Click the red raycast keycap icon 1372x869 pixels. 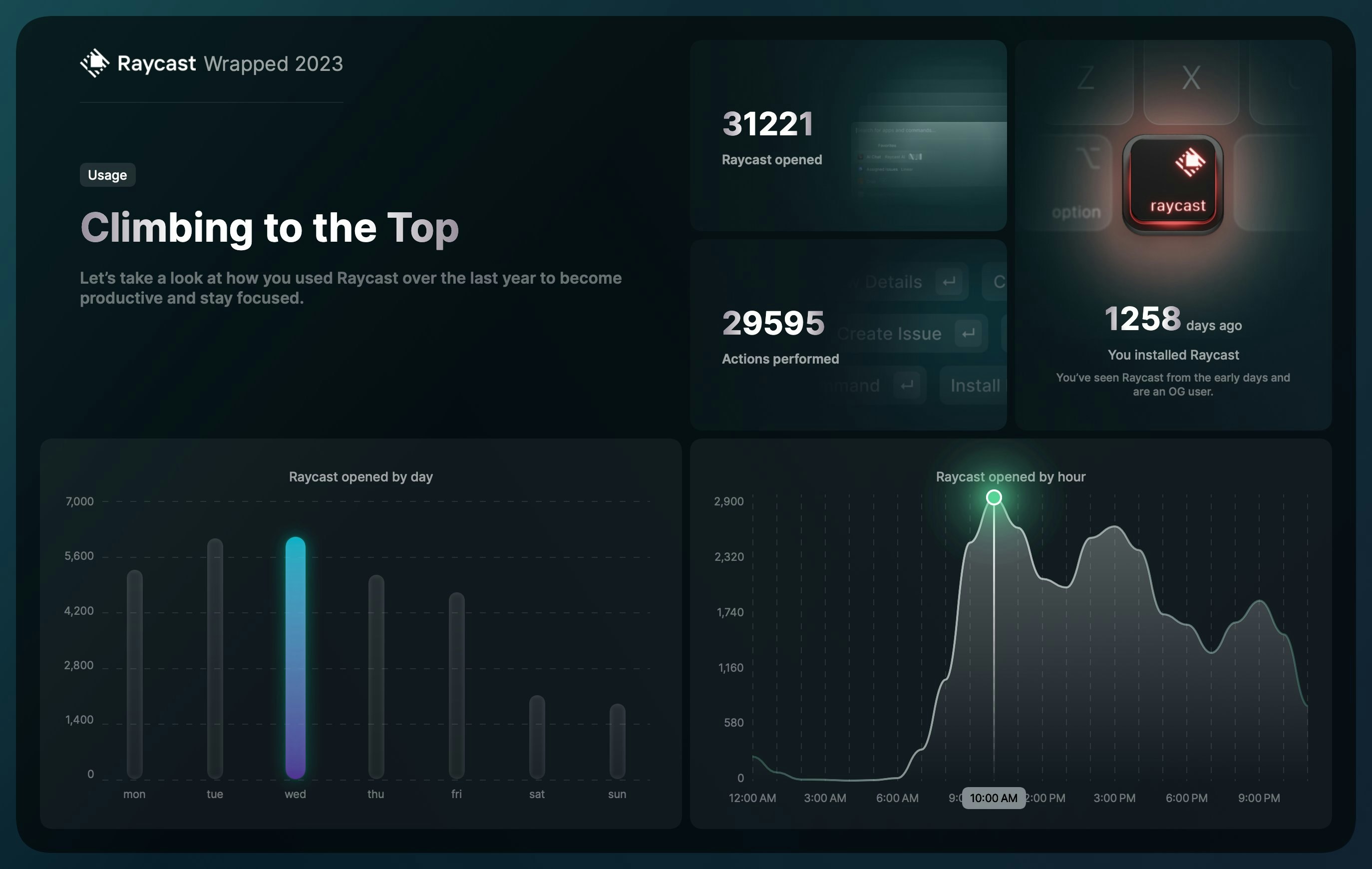pyautogui.click(x=1173, y=184)
